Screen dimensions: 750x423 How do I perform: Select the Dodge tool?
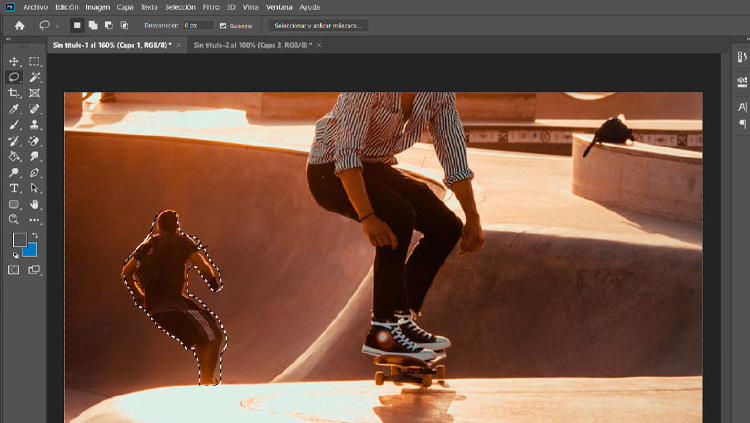point(14,172)
